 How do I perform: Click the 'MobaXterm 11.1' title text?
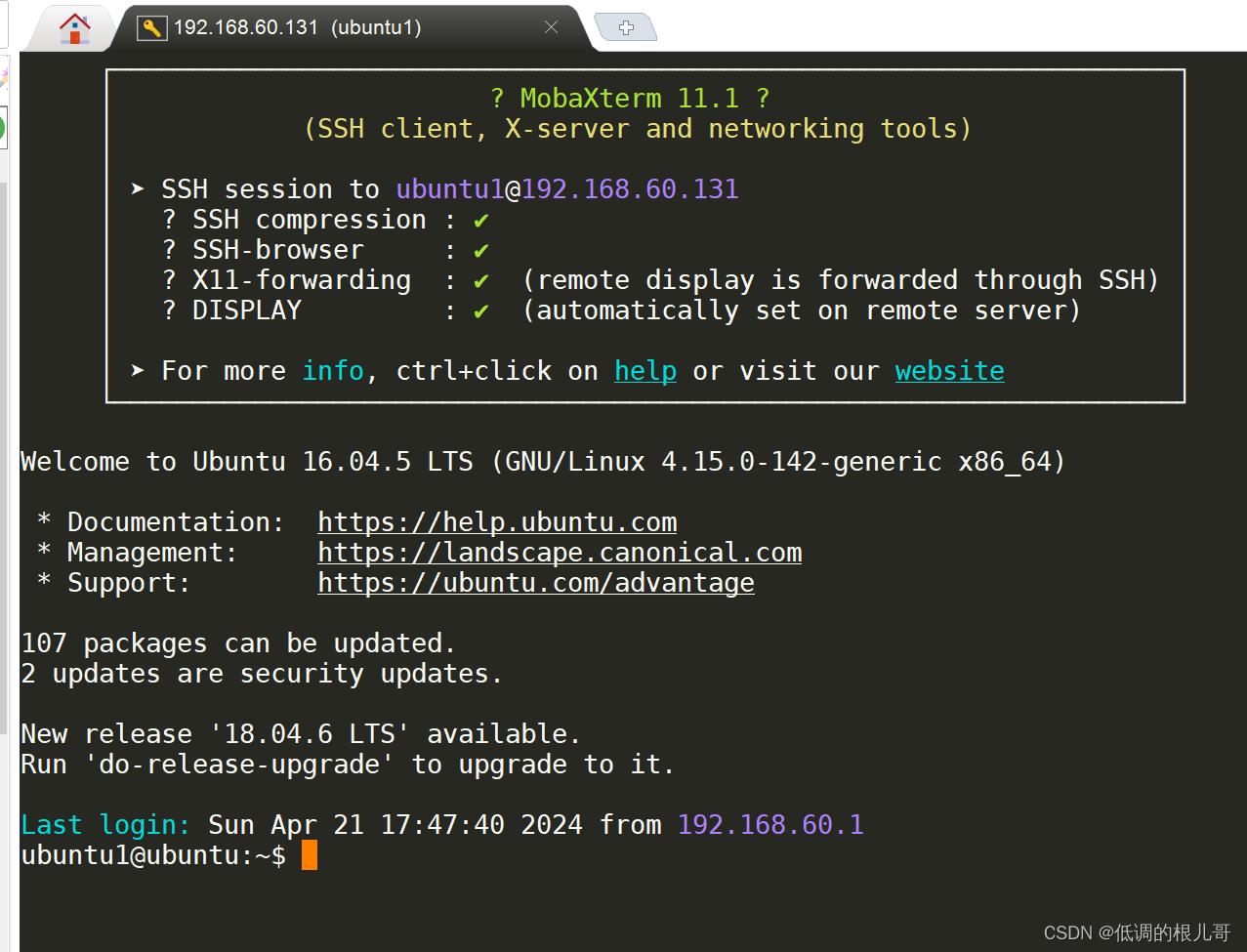pos(630,99)
